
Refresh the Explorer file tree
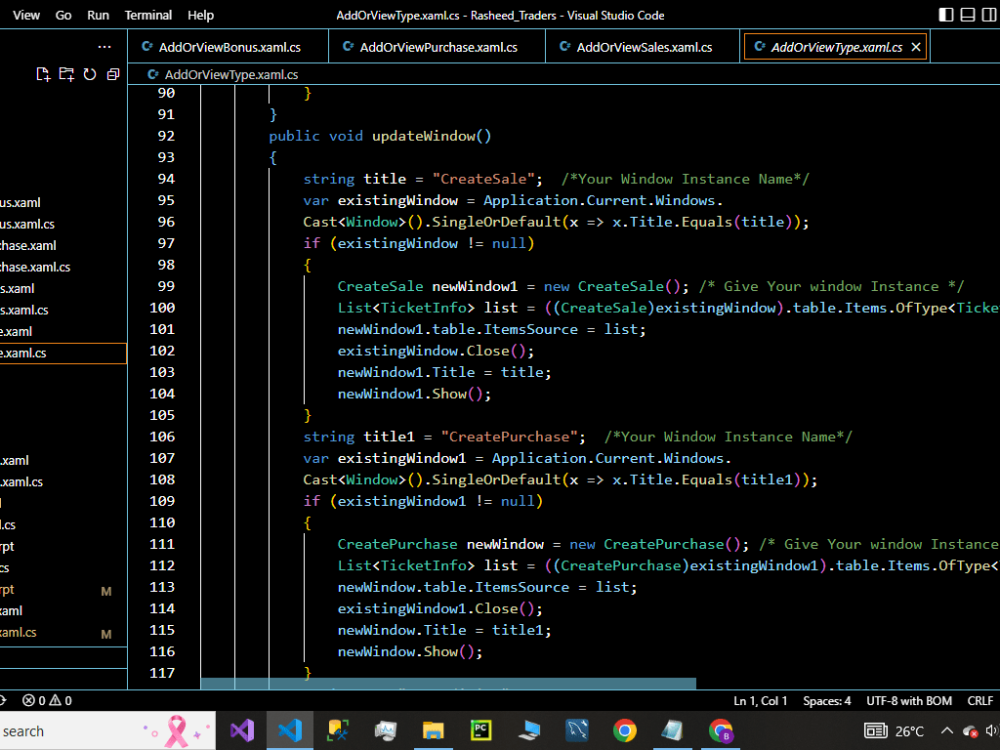point(90,74)
